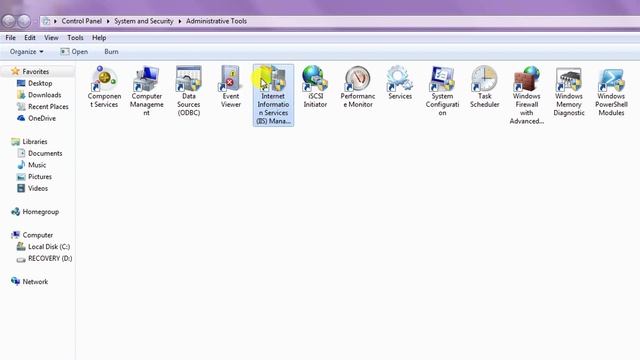This screenshot has height=360, width=640.
Task: Open the Event Viewer shortcut
Action: [231, 87]
